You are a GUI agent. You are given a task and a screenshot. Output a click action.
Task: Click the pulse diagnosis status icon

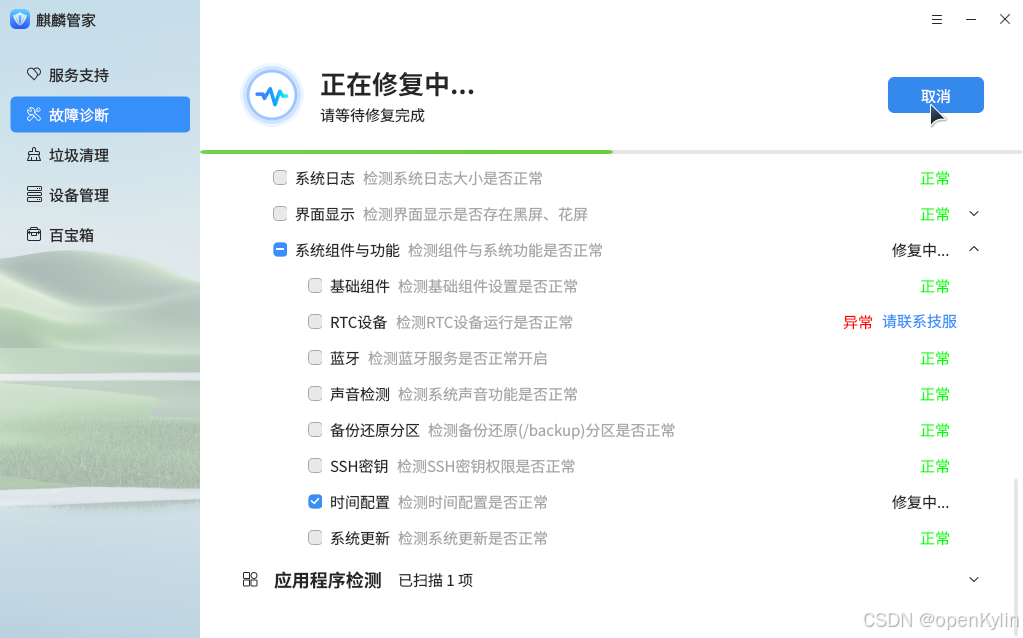tap(272, 95)
